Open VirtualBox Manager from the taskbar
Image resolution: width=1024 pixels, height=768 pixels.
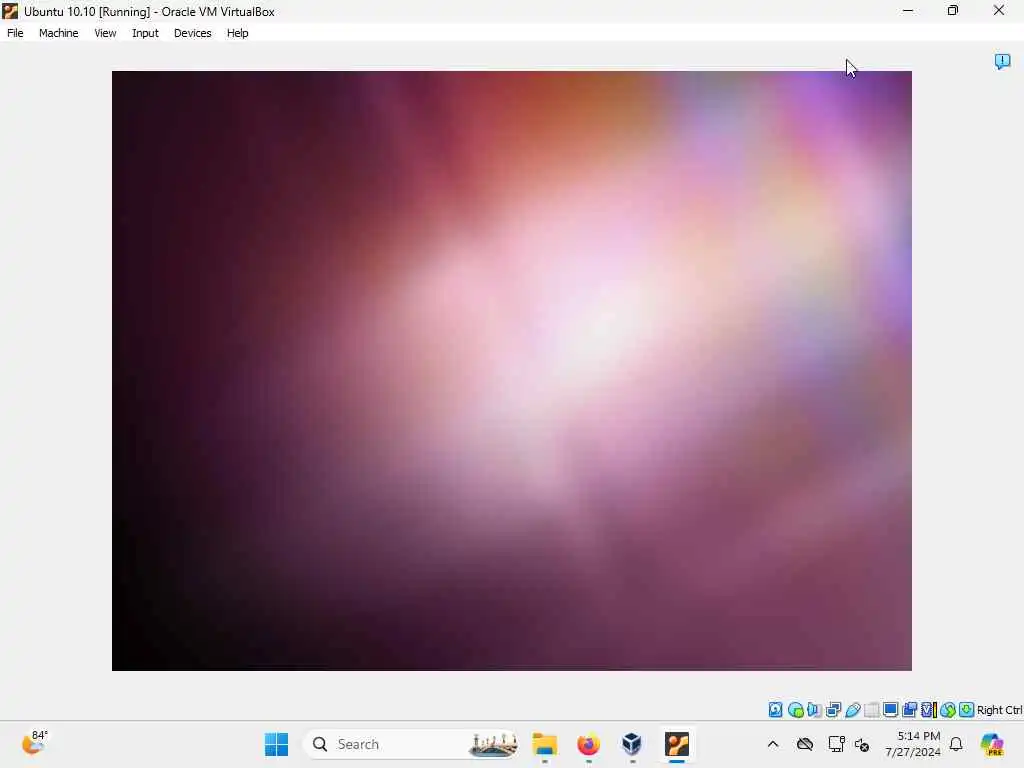pyautogui.click(x=632, y=744)
